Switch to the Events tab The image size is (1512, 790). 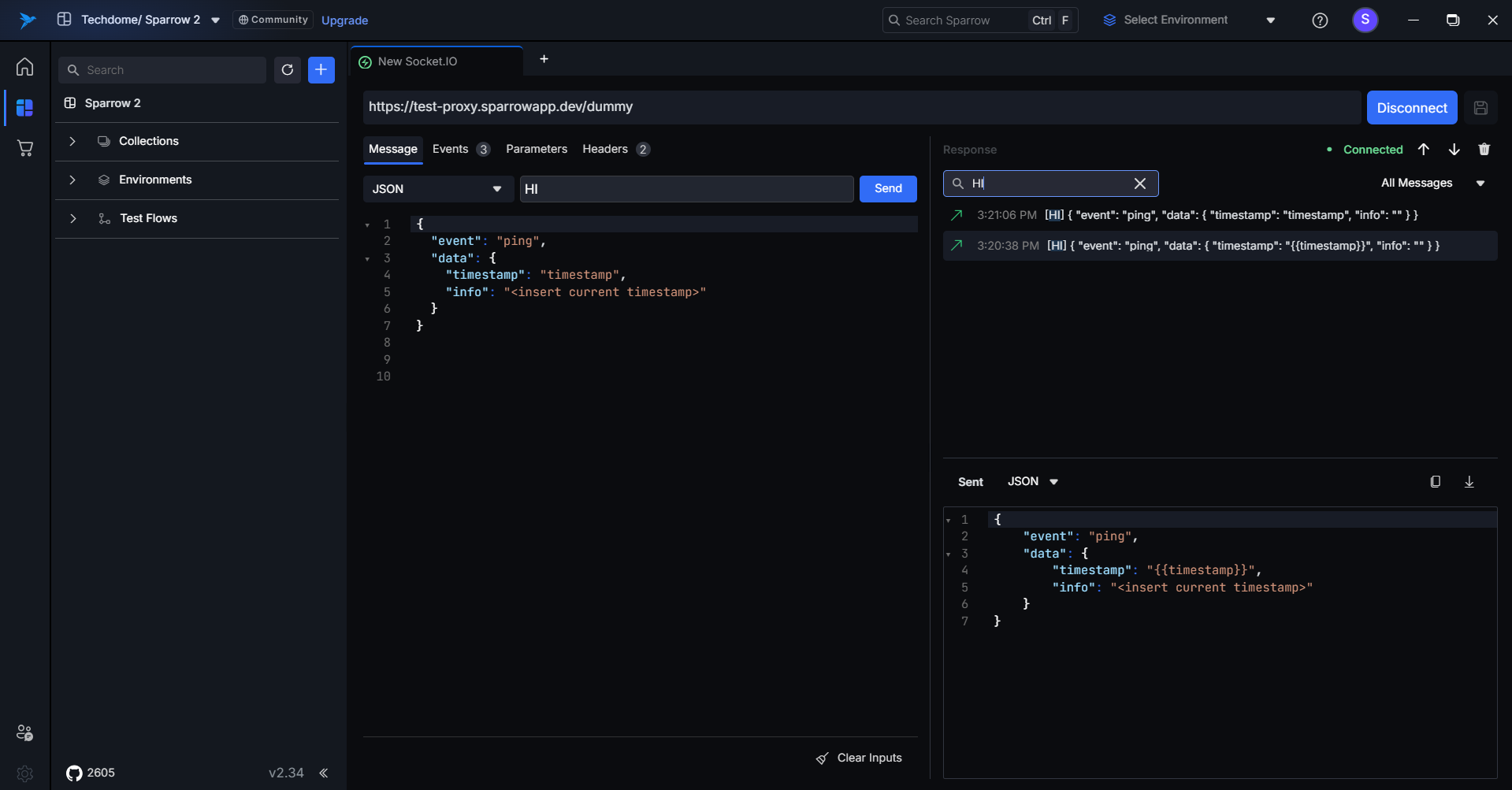(x=451, y=150)
